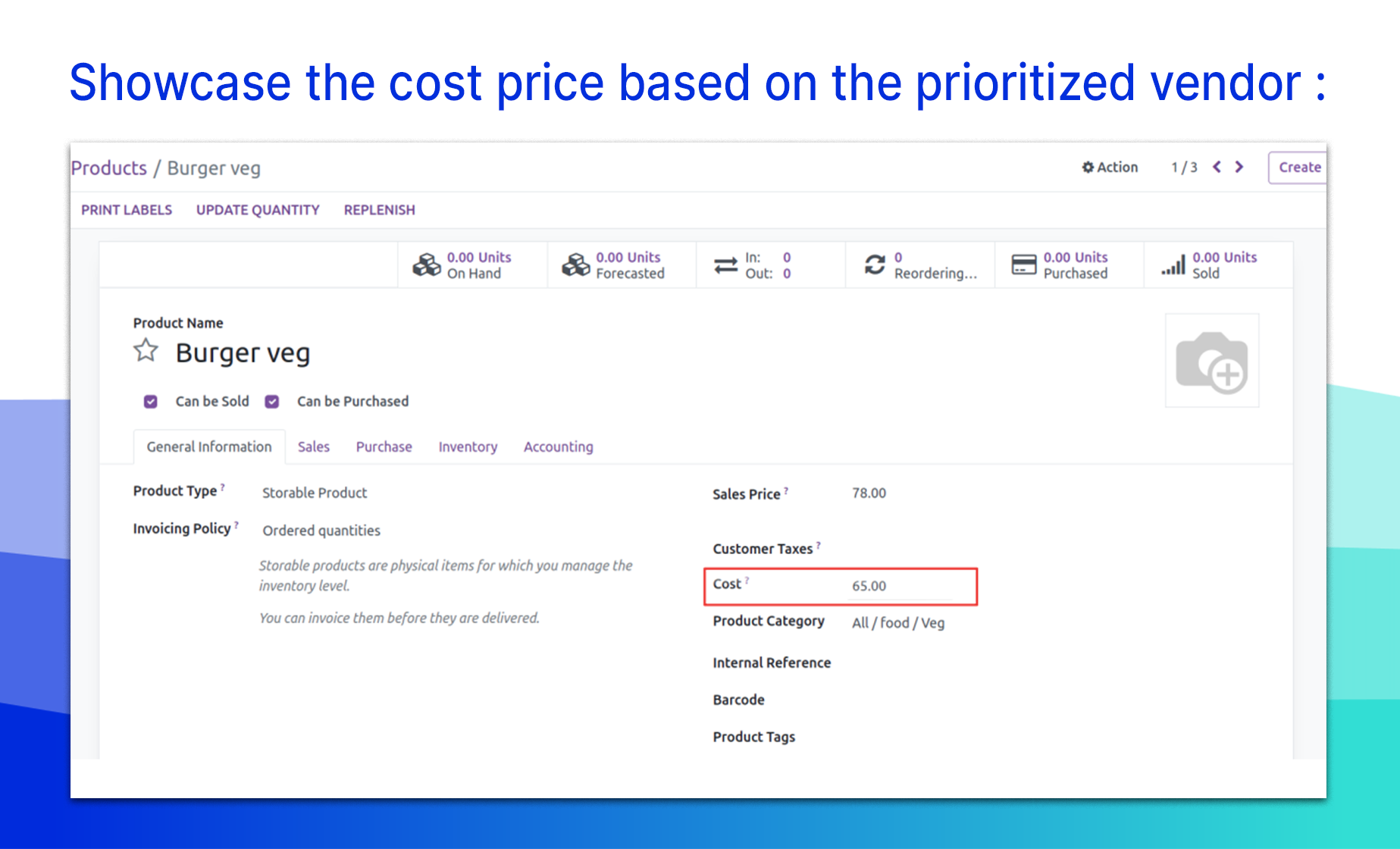This screenshot has height=849, width=1400.
Task: Click the Sales Price help question mark
Action: coord(786,490)
